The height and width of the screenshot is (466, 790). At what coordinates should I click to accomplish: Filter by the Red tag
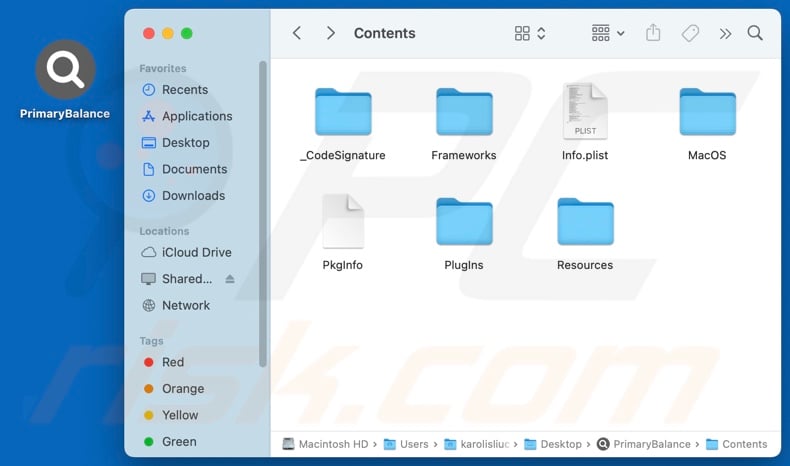[x=164, y=362]
